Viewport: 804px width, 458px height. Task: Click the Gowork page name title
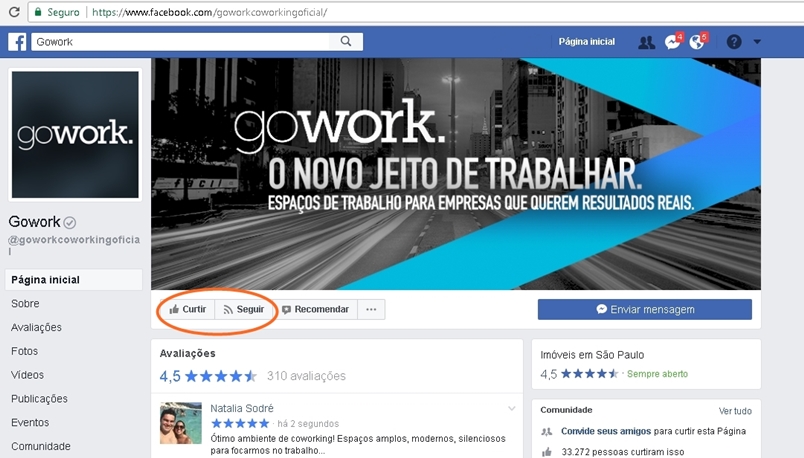[x=34, y=222]
